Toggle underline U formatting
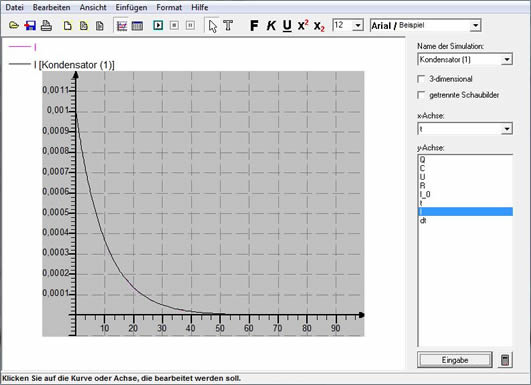The width and height of the screenshot is (531, 385). (287, 26)
